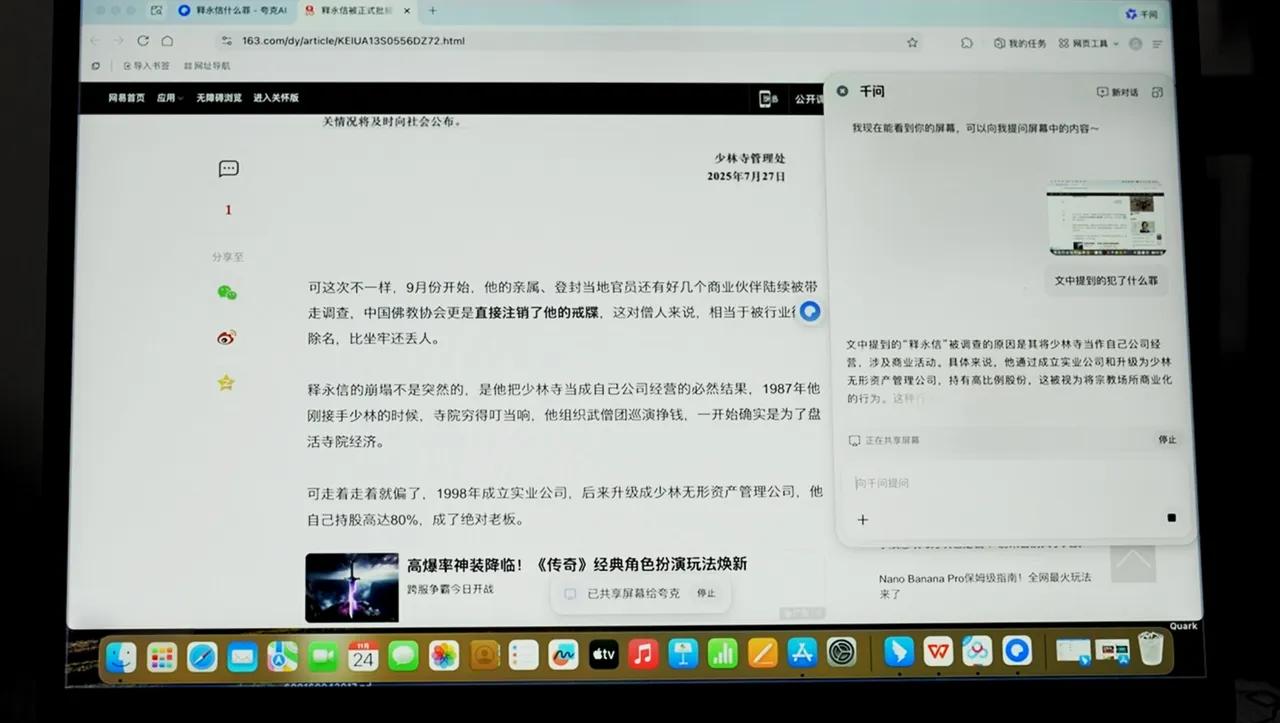Open the 千问 button in the top right
The width and height of the screenshot is (1280, 723).
click(x=1141, y=14)
